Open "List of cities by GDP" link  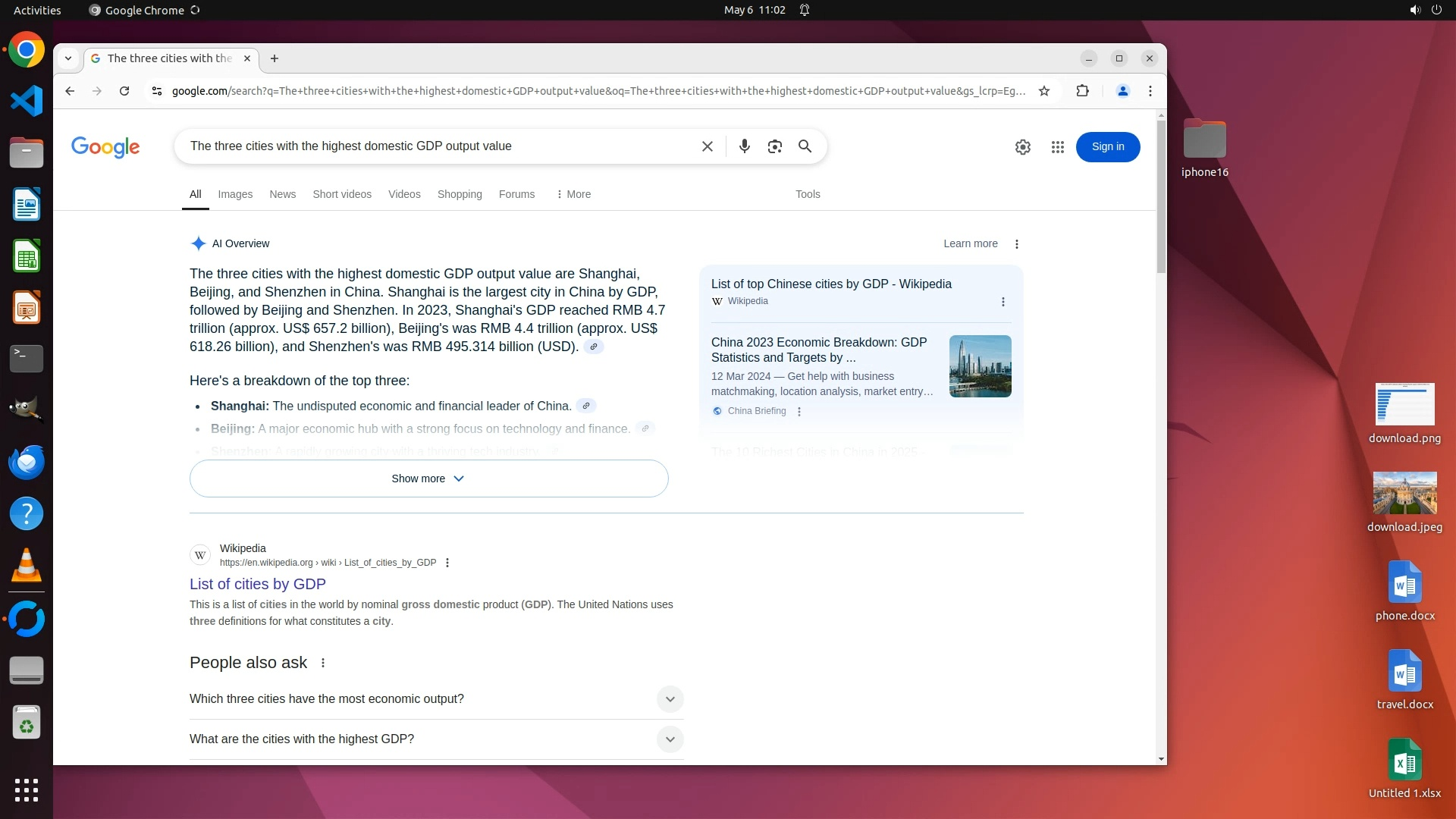pos(257,584)
